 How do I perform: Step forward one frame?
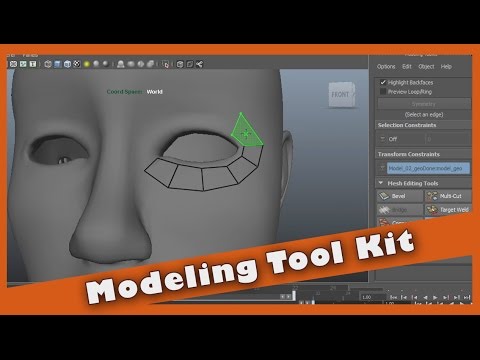click(x=456, y=297)
